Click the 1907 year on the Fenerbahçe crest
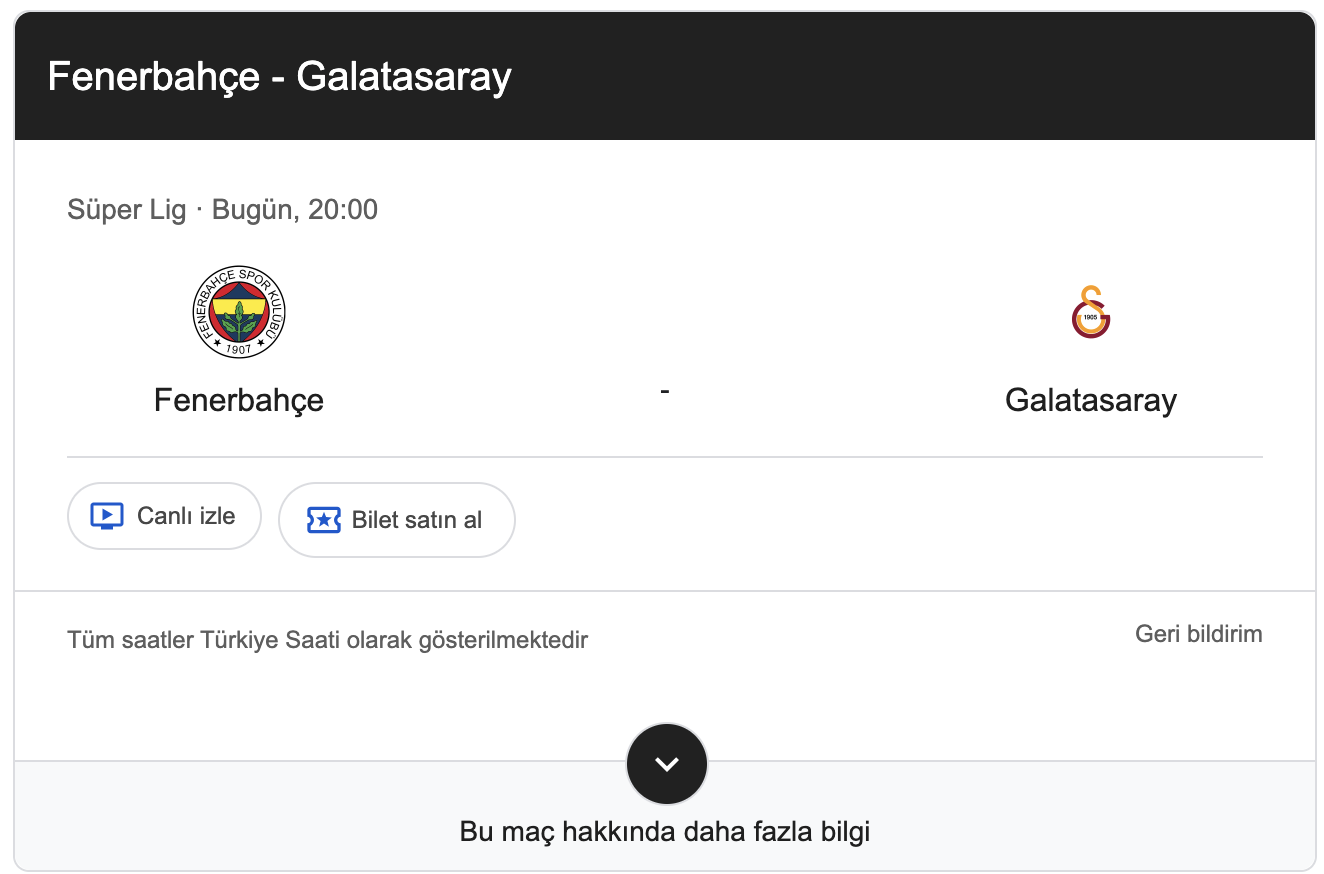The image size is (1324, 874). [239, 348]
